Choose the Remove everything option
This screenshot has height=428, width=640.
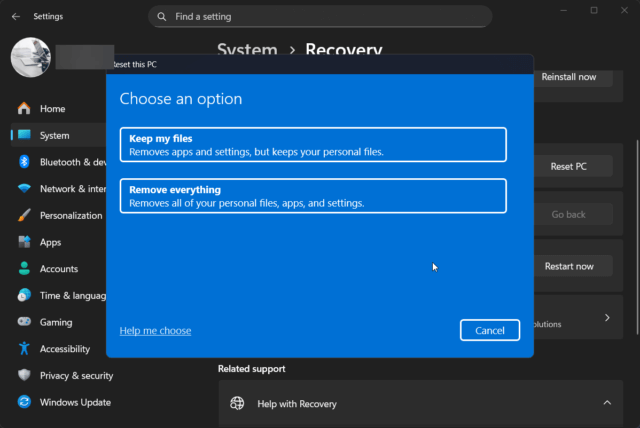point(313,196)
